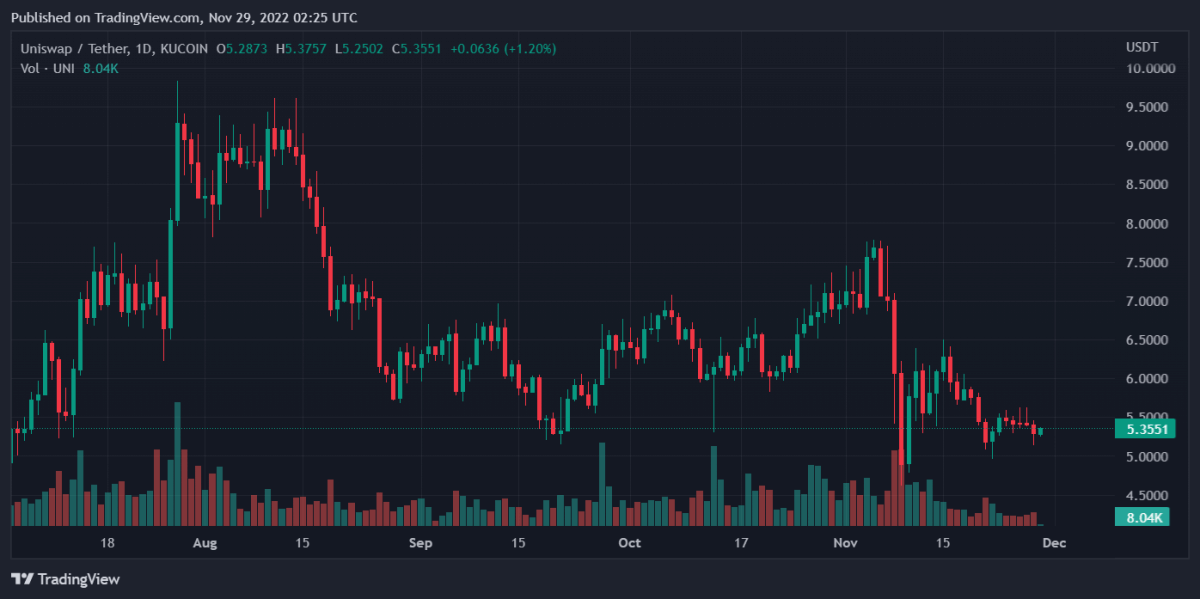The height and width of the screenshot is (599, 1200).
Task: Click the 10.0000 price axis label
Action: (x=1147, y=69)
